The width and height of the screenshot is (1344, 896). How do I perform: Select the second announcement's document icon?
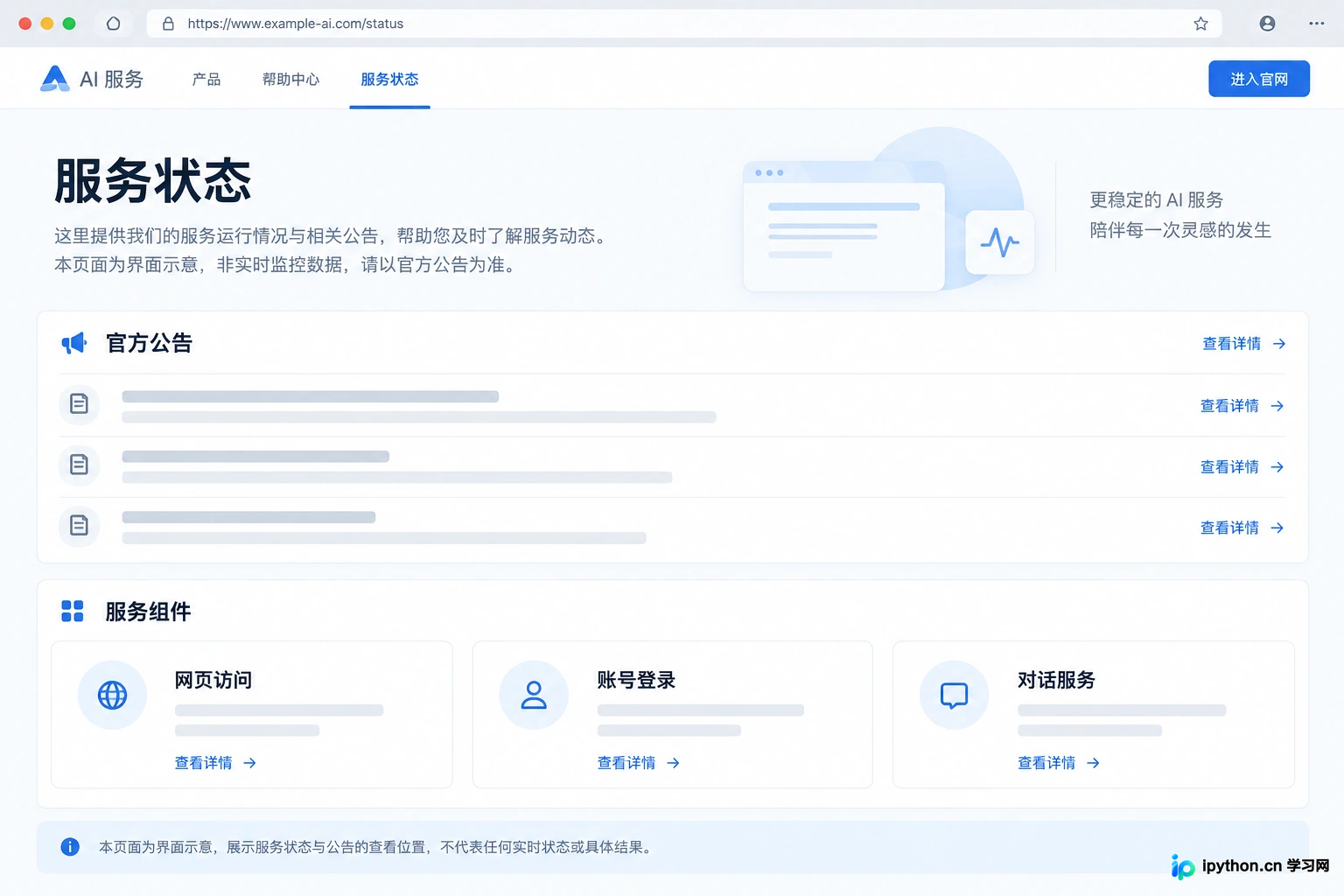point(79,465)
